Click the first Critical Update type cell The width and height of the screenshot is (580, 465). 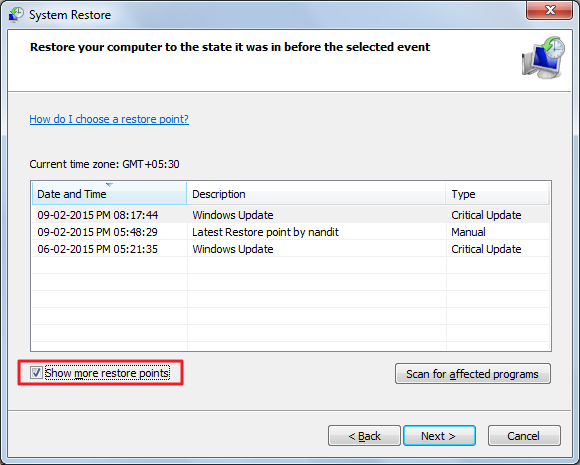coord(486,215)
